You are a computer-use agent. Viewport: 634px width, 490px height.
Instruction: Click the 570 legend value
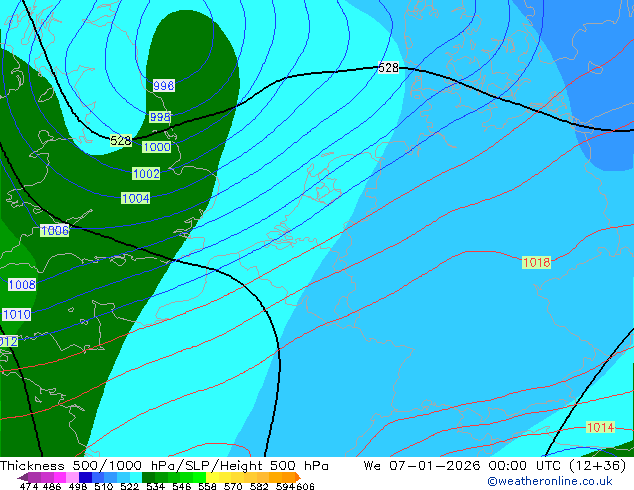point(233,486)
